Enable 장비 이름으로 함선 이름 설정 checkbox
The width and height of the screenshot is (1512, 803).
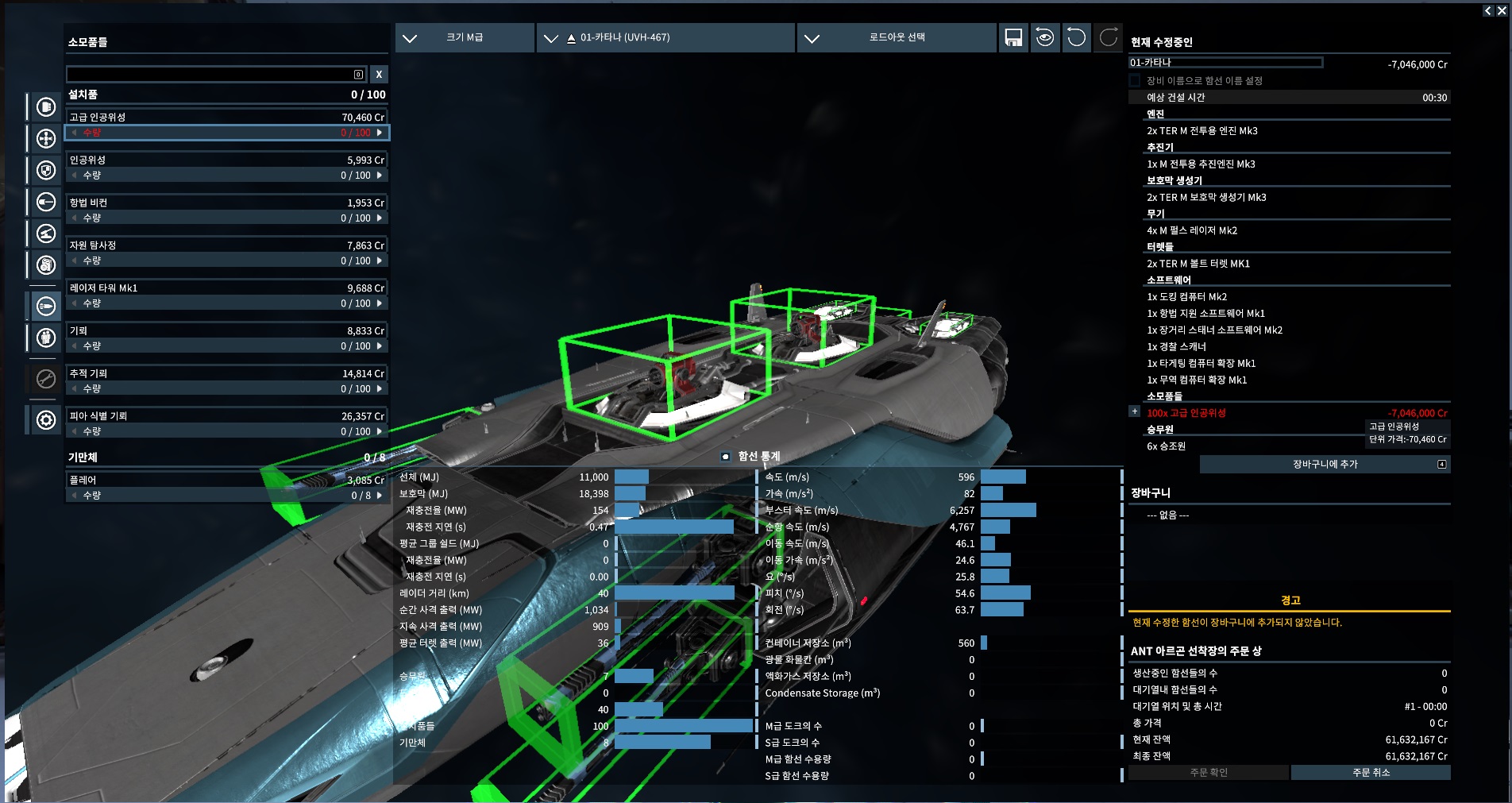[x=1135, y=80]
